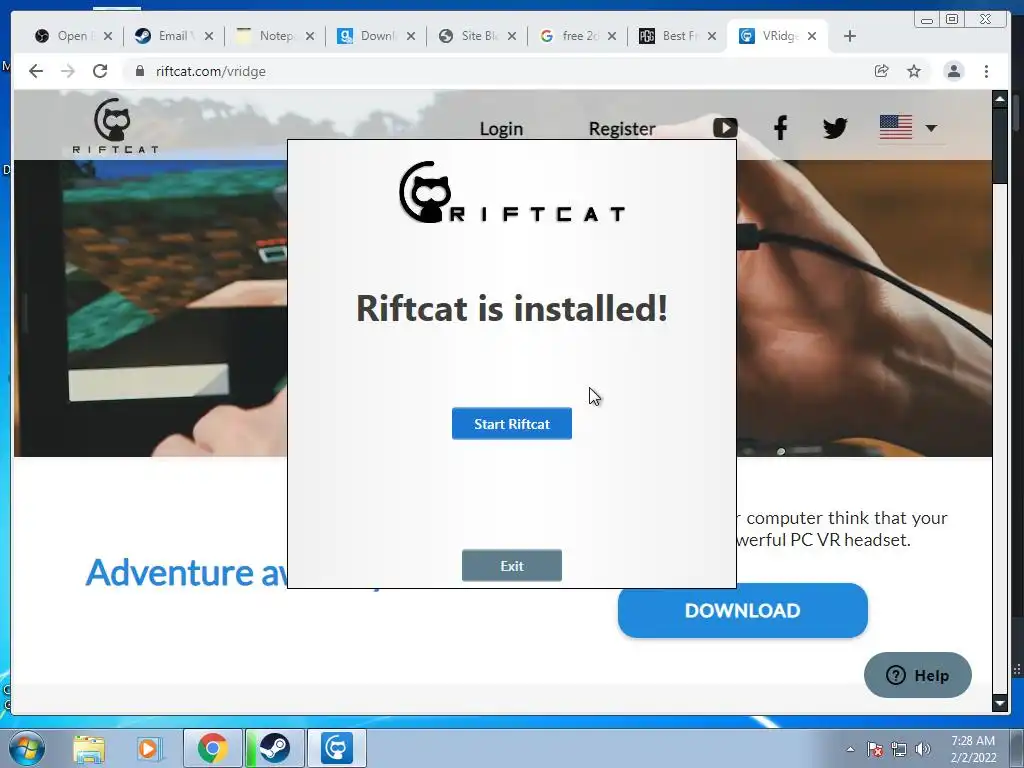View site security padlock info

click(x=139, y=71)
